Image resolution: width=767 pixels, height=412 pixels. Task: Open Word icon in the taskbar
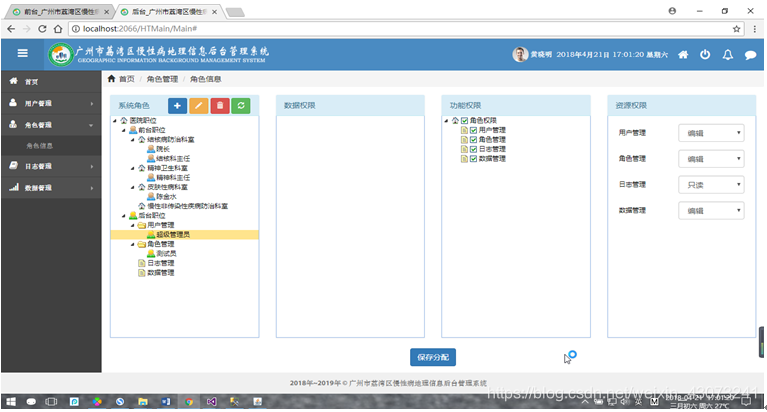tap(166, 402)
